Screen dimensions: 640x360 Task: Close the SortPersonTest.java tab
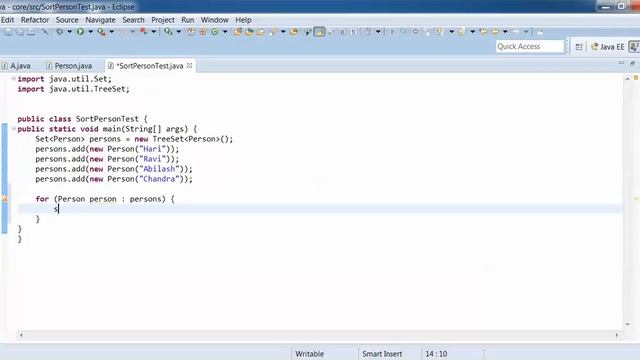tap(189, 65)
